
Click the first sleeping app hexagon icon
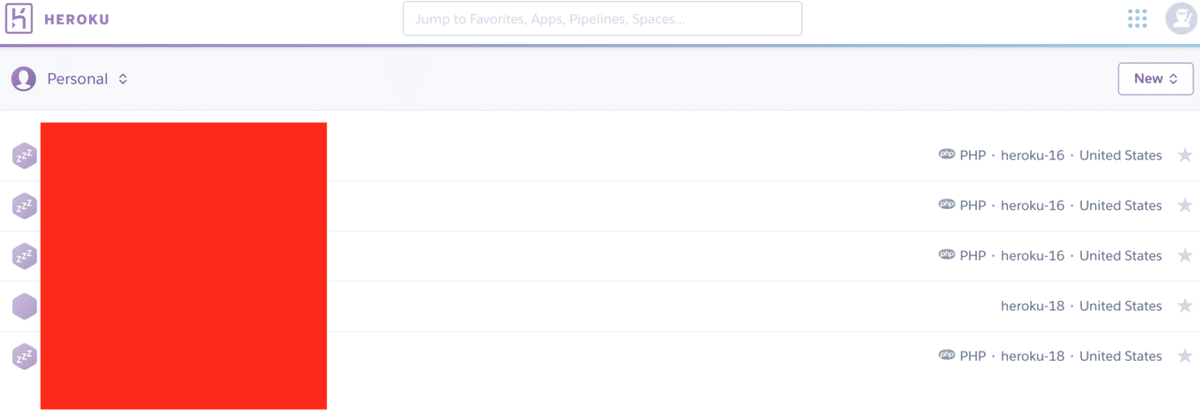click(24, 156)
